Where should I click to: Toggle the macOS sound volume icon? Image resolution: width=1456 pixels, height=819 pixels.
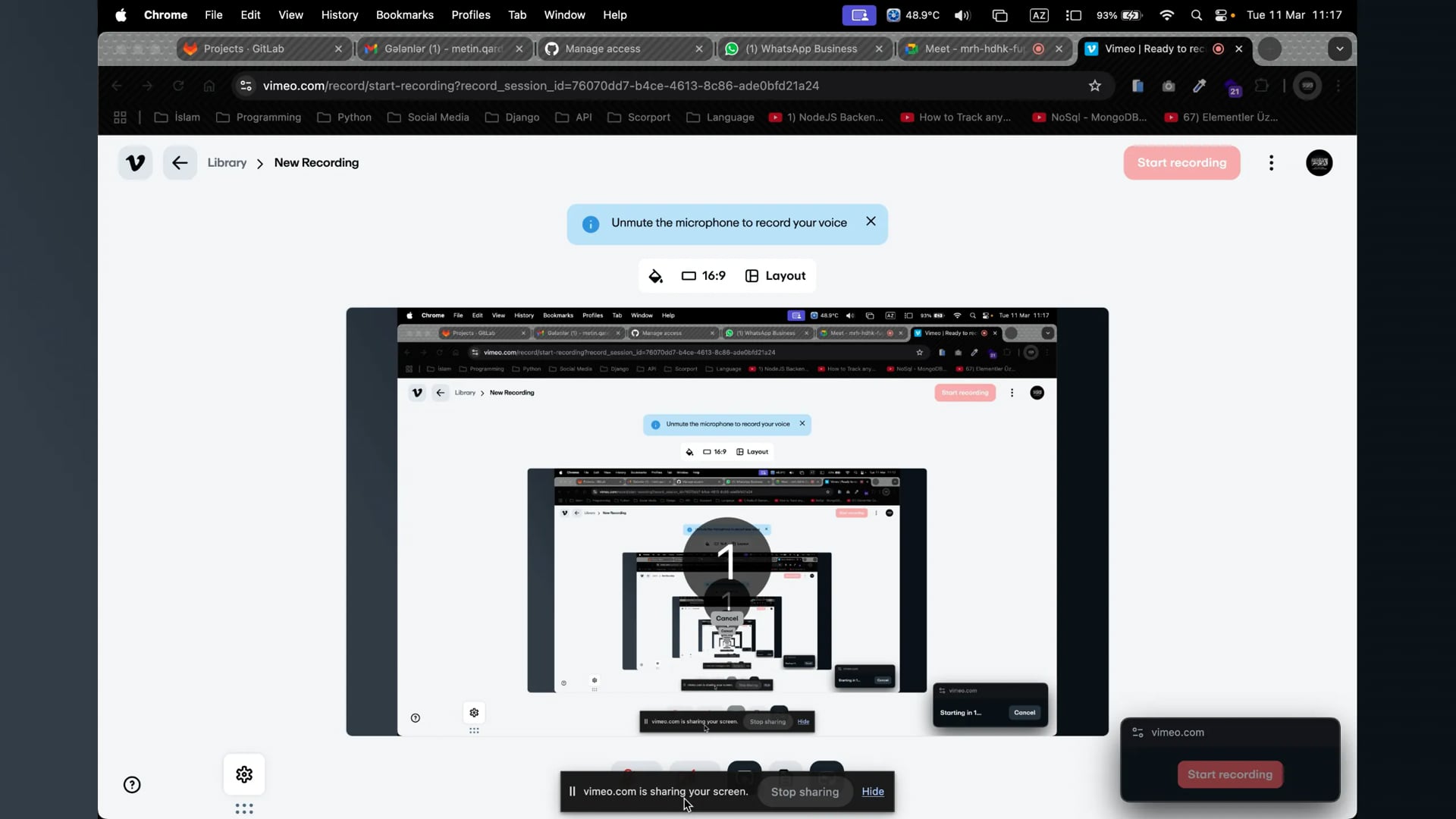[x=962, y=15]
